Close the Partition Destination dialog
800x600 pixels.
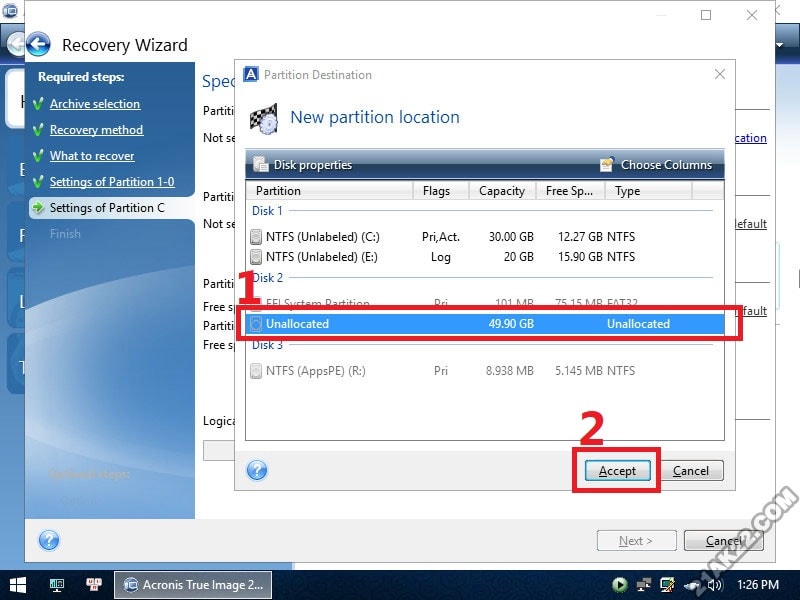click(x=719, y=74)
